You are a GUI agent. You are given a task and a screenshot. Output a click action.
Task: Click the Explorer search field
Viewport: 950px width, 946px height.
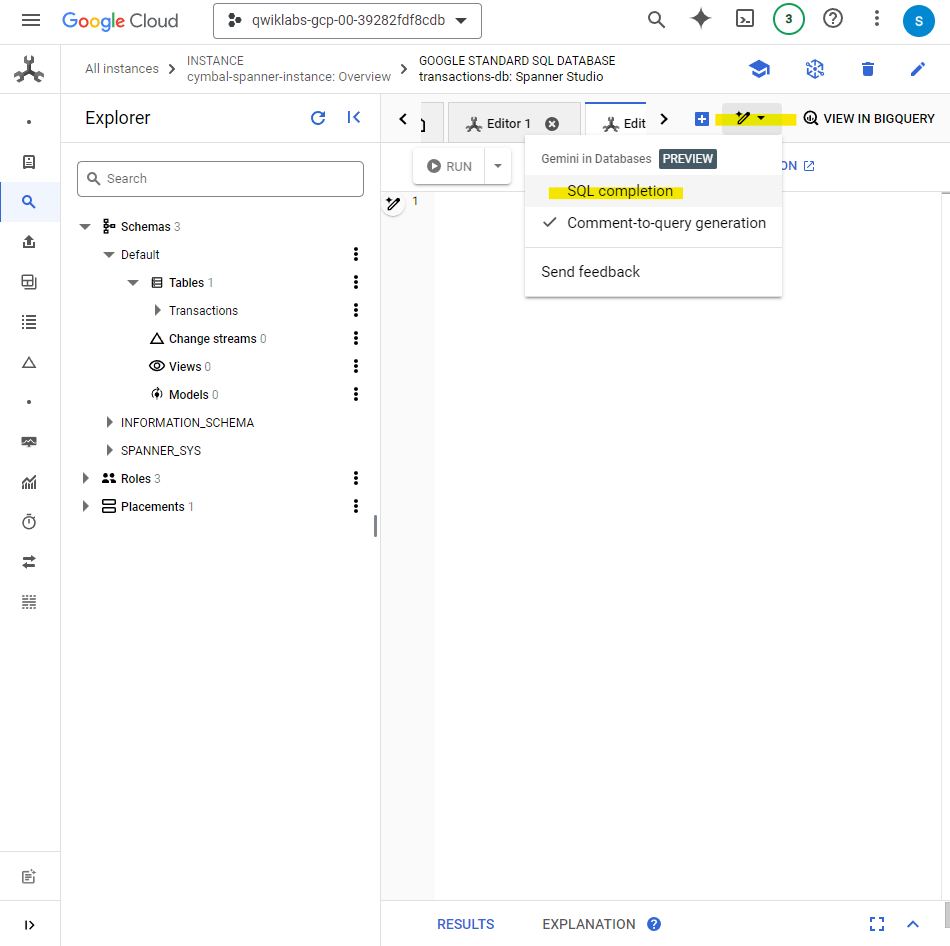point(221,179)
